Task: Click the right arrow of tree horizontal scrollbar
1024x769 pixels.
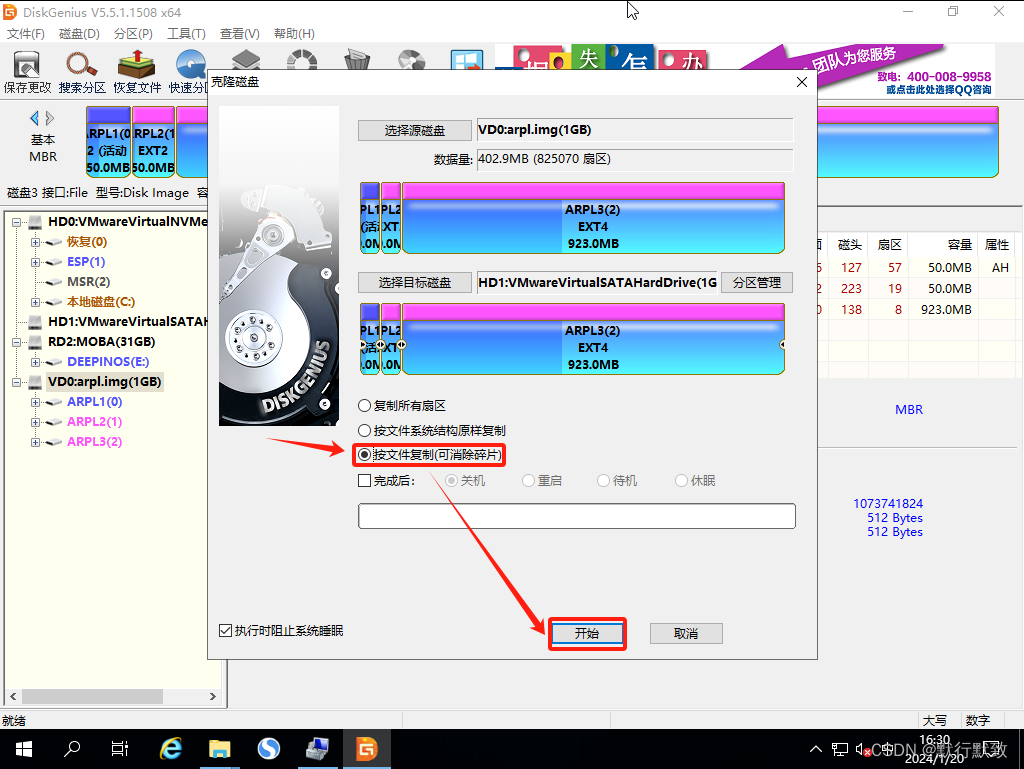Action: (x=212, y=697)
